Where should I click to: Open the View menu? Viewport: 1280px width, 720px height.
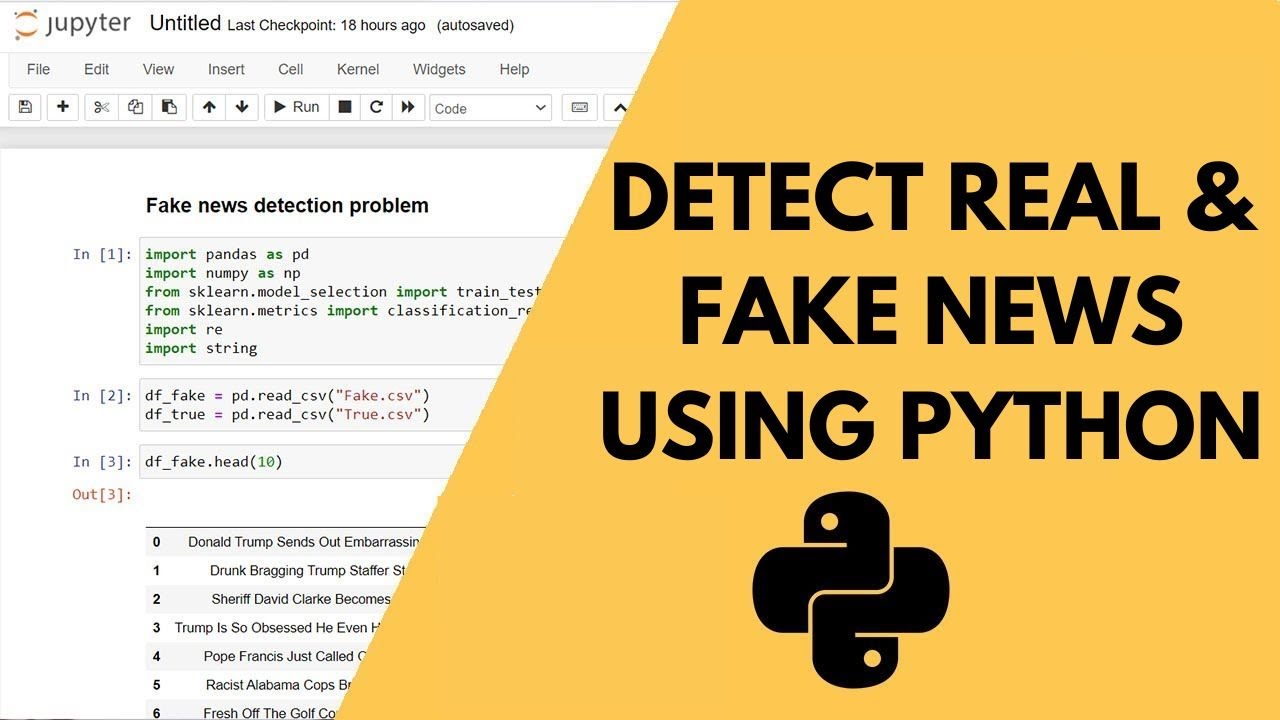click(x=158, y=69)
